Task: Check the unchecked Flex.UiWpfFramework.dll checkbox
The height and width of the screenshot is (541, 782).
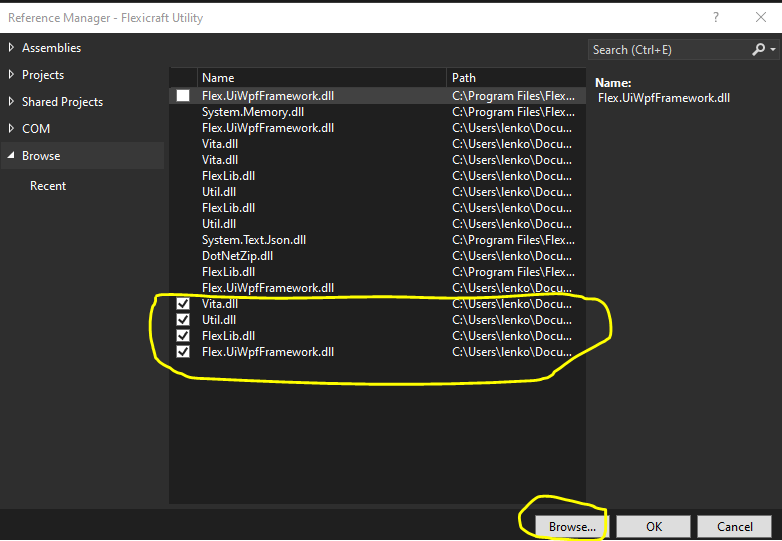Action: click(183, 96)
